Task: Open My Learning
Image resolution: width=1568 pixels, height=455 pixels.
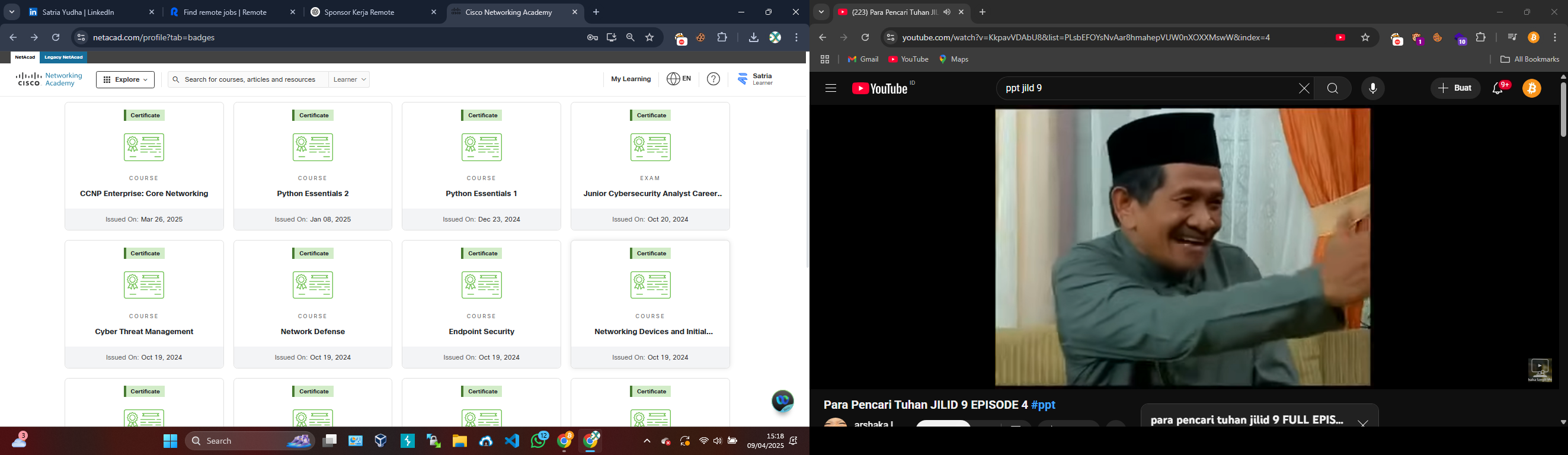Action: (x=631, y=79)
